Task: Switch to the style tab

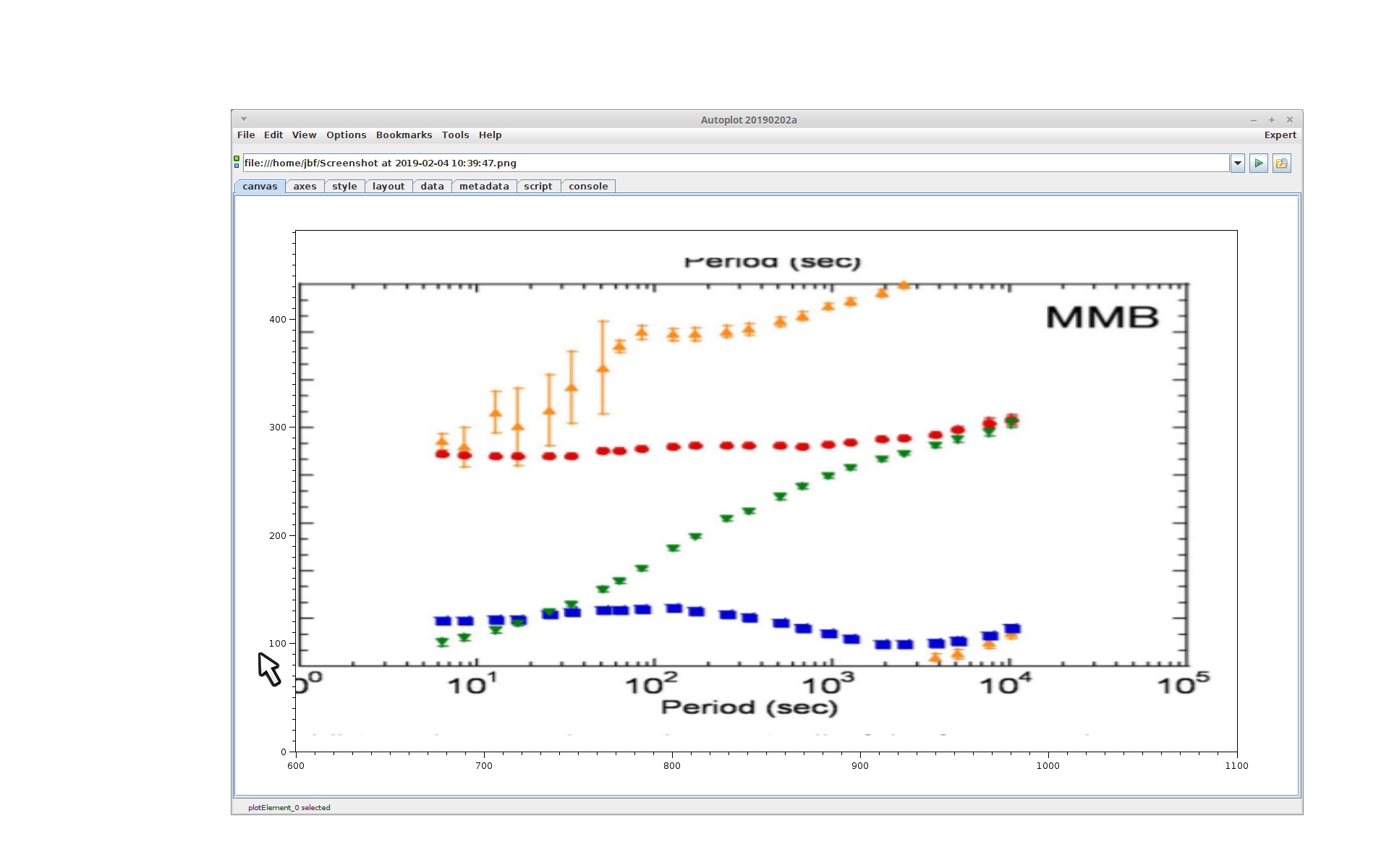Action: (x=344, y=187)
